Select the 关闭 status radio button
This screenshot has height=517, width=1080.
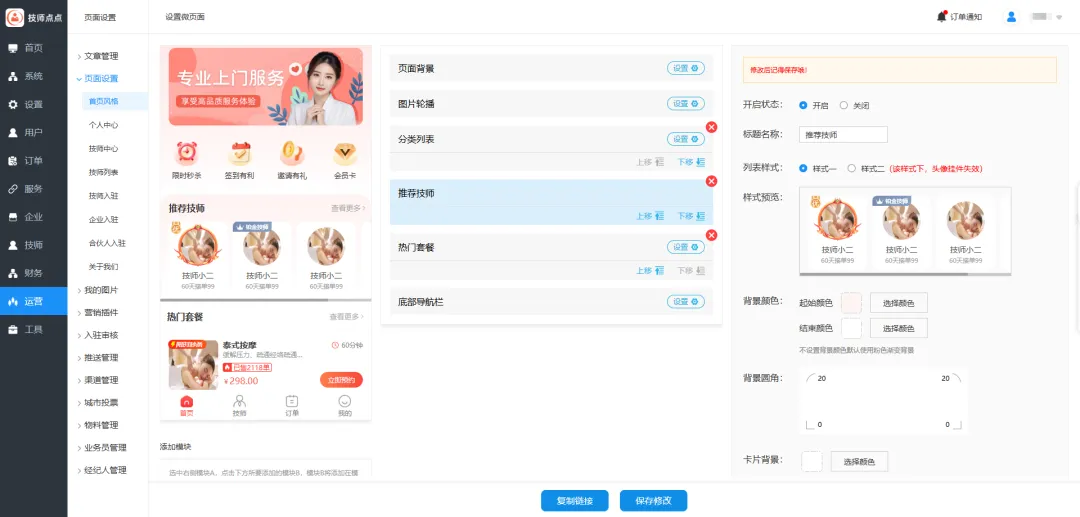pyautogui.click(x=844, y=105)
